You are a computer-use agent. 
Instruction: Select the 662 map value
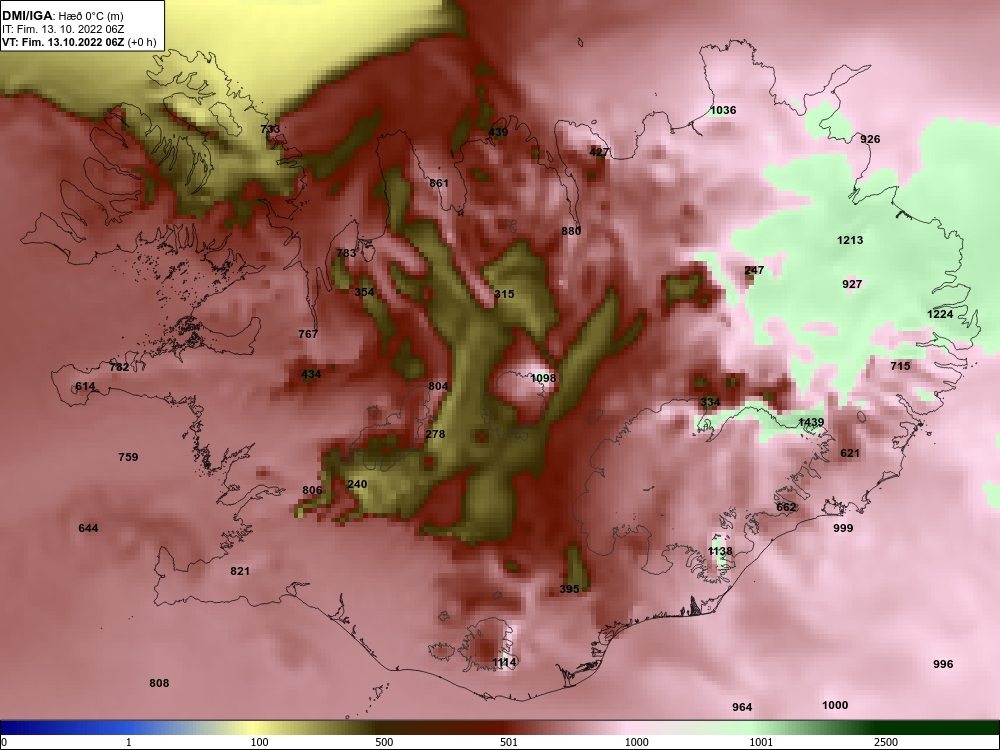pos(786,507)
